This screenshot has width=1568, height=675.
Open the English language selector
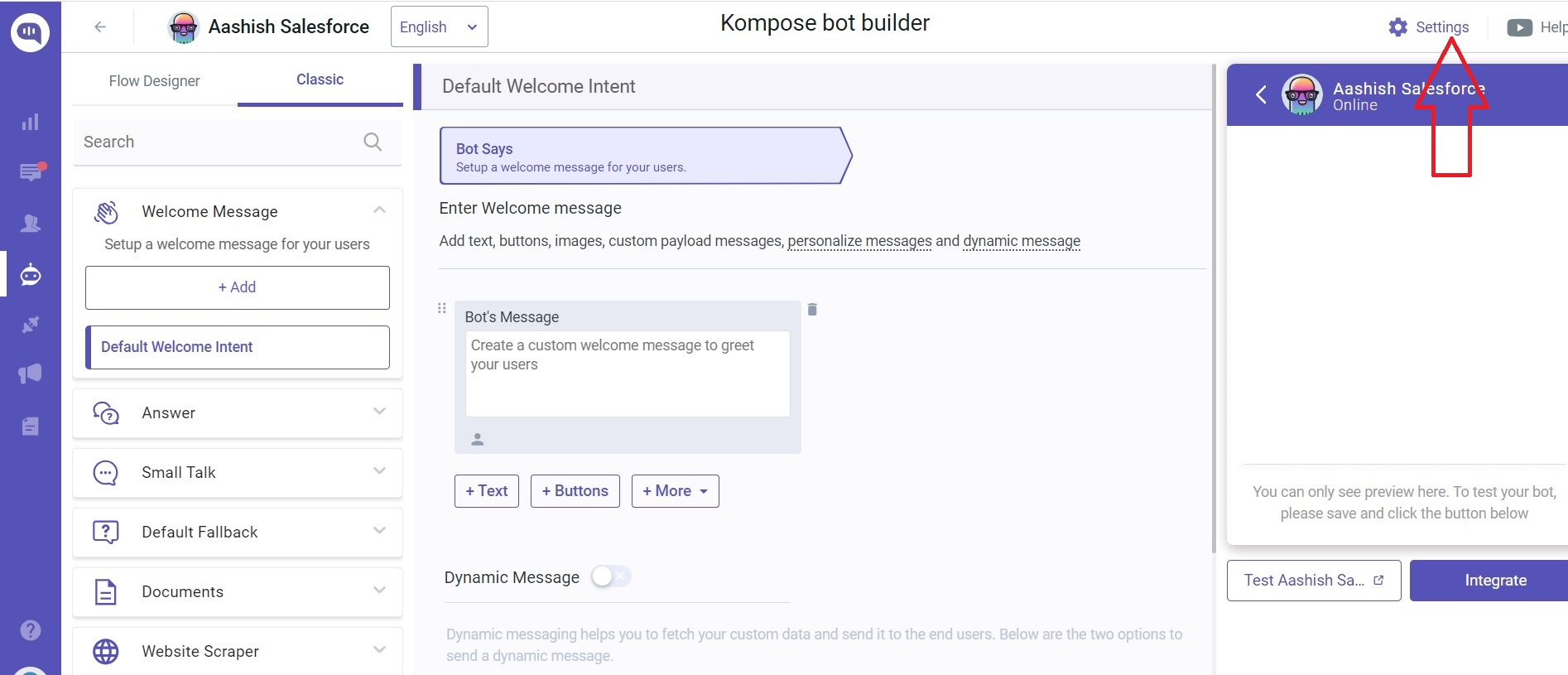point(439,26)
